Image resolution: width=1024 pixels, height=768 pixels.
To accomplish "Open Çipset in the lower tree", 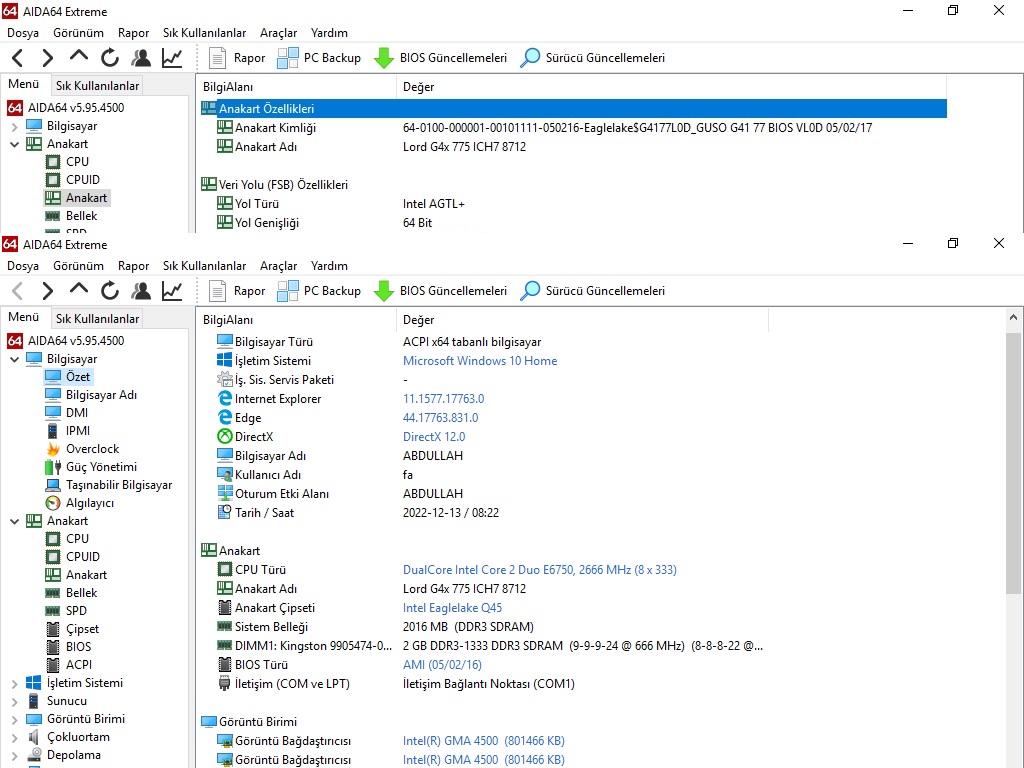I will point(82,629).
